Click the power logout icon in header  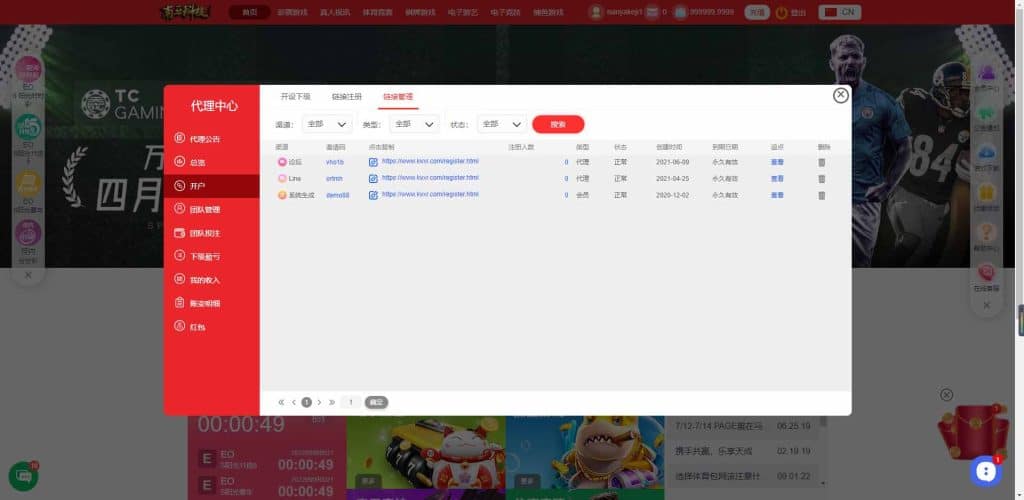[x=782, y=12]
